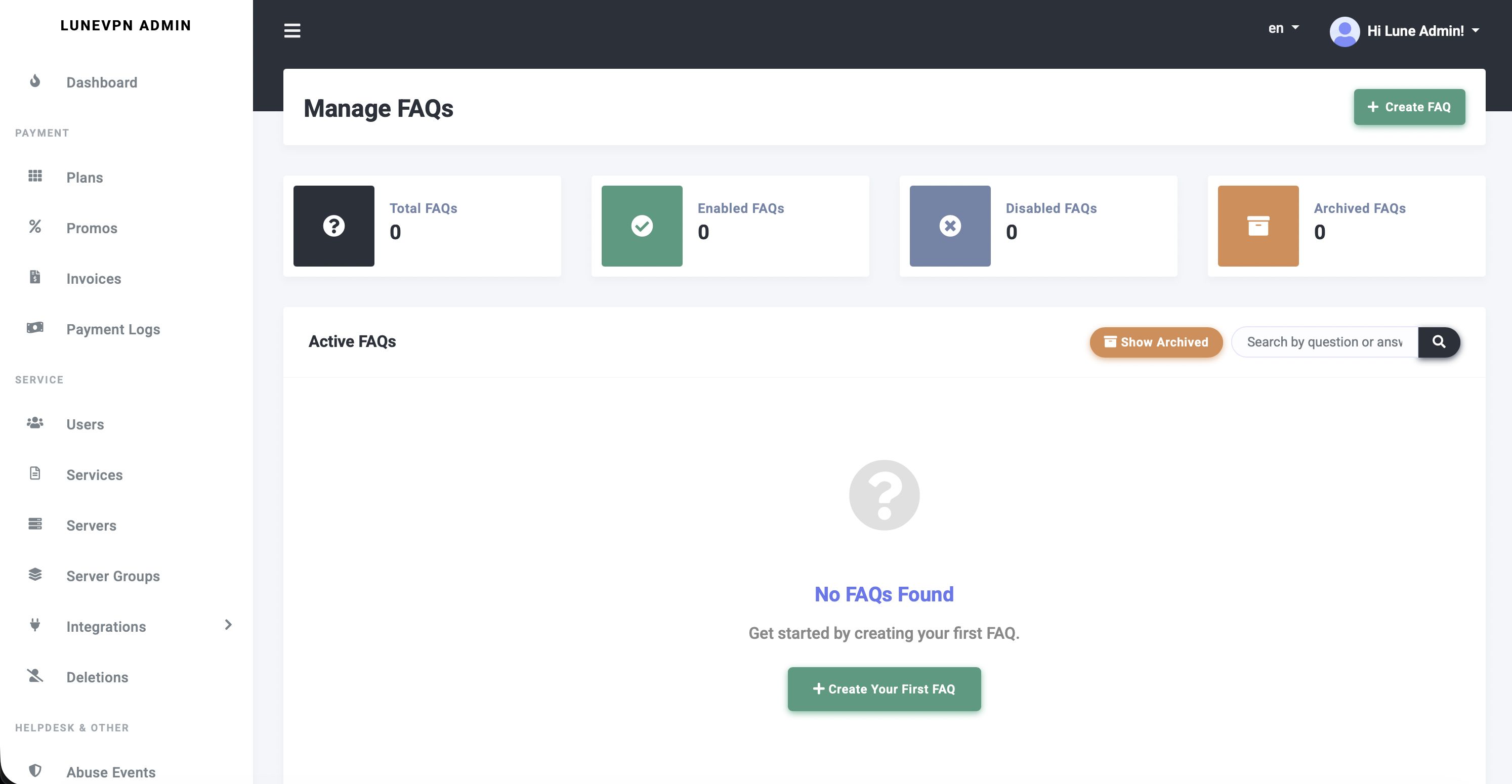Click the Create FAQ button
This screenshot has height=784, width=1512.
pos(1409,107)
